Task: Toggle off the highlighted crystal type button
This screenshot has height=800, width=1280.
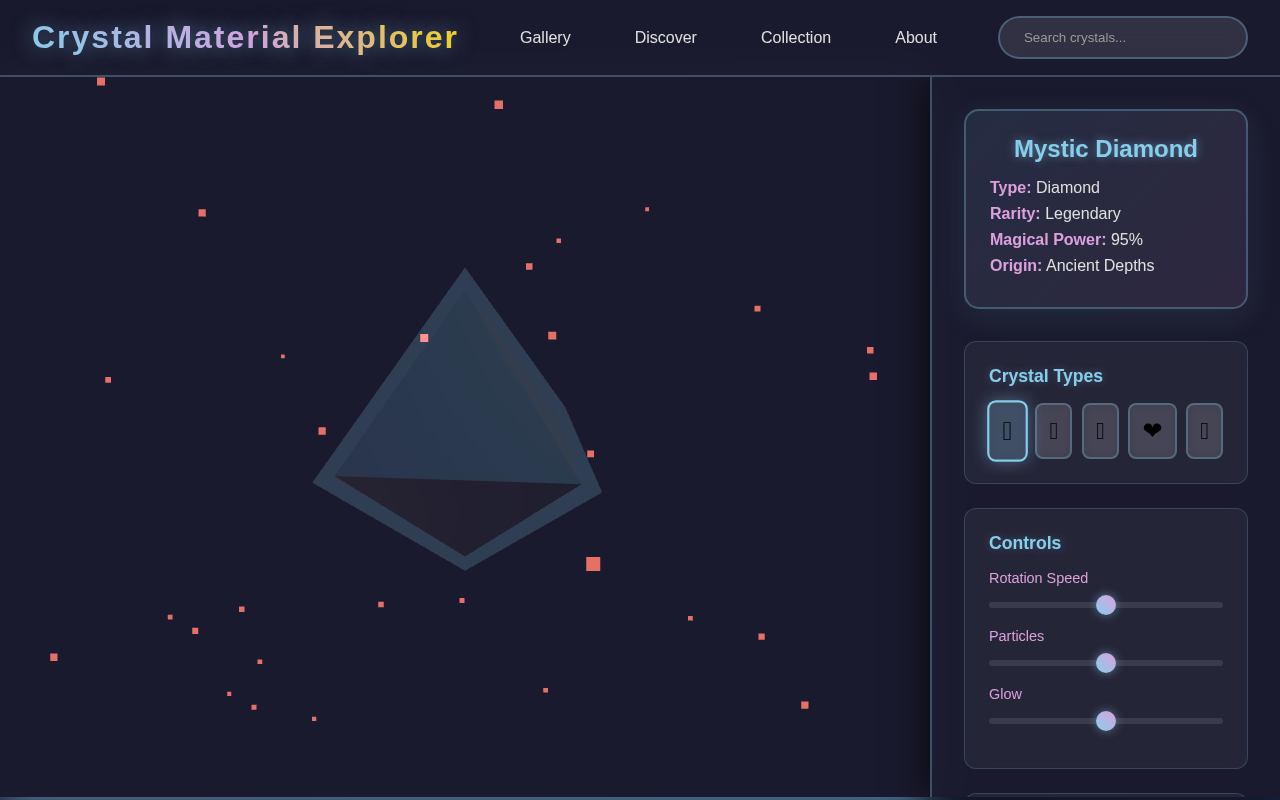Action: click(x=1007, y=430)
